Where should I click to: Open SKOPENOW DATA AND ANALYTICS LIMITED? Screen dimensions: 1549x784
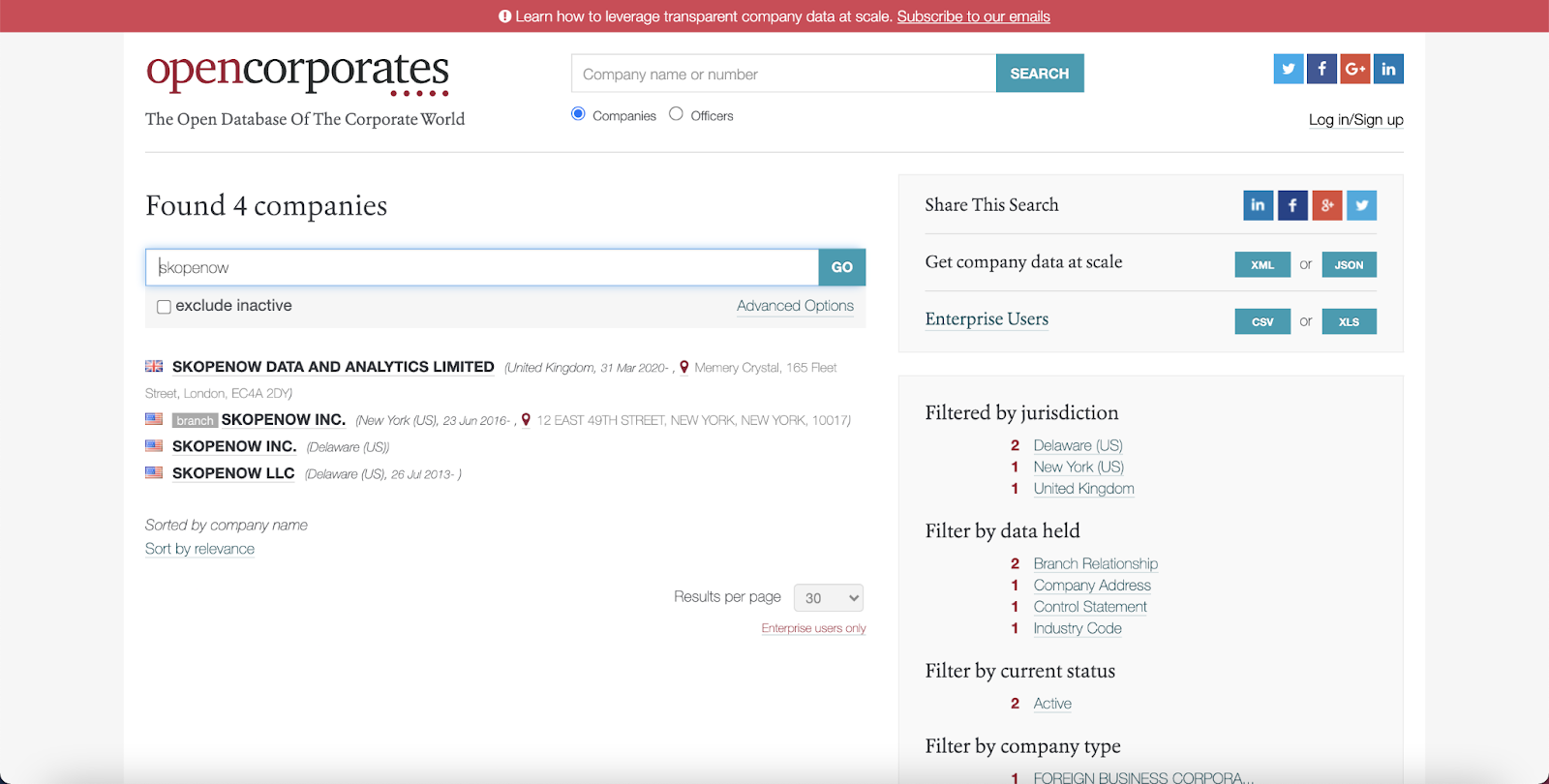(x=333, y=367)
